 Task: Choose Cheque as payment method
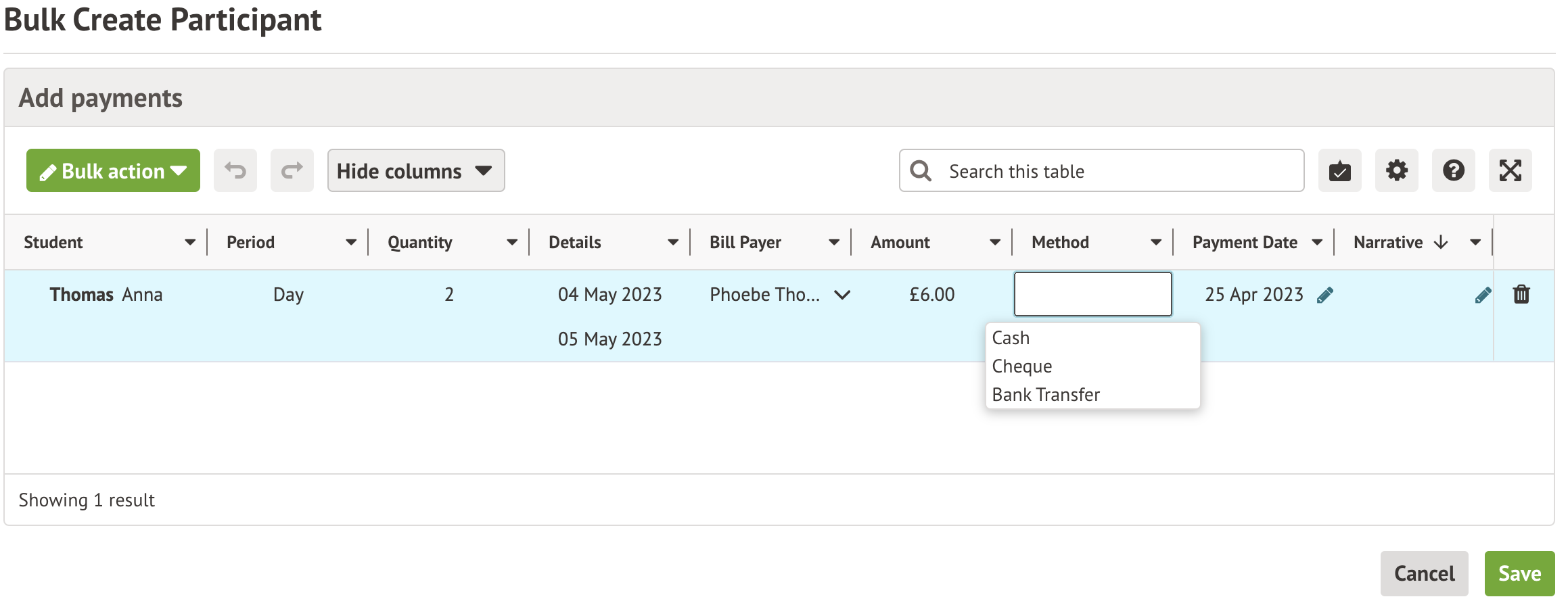pyautogui.click(x=1021, y=366)
